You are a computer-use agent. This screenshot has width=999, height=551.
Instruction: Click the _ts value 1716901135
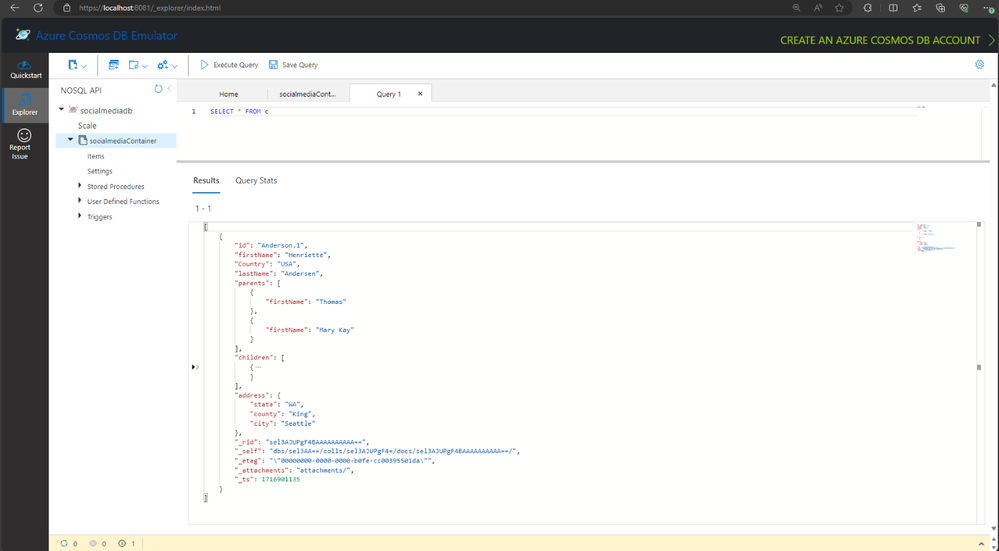click(x=280, y=479)
